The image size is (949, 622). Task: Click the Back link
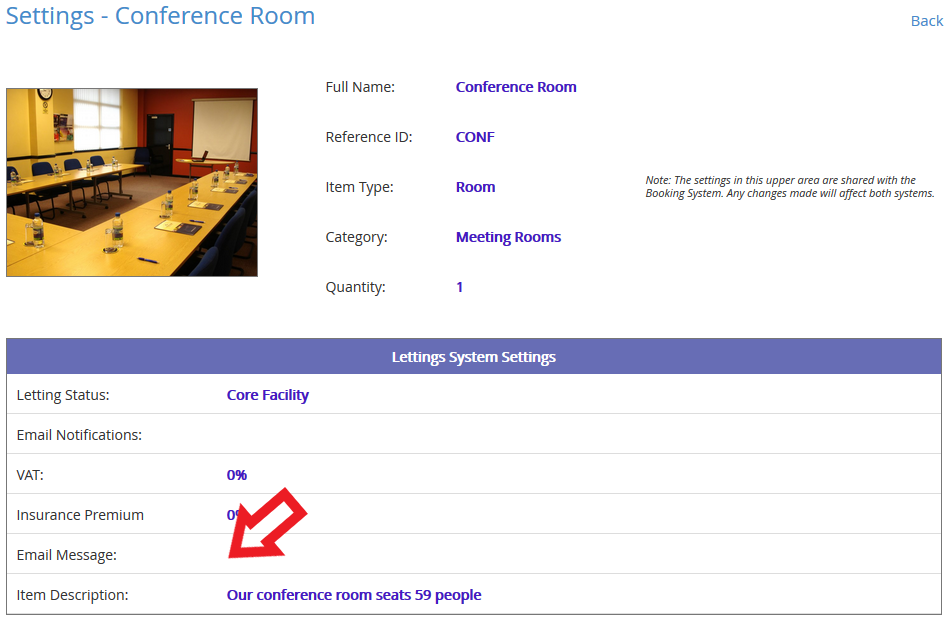tap(927, 21)
